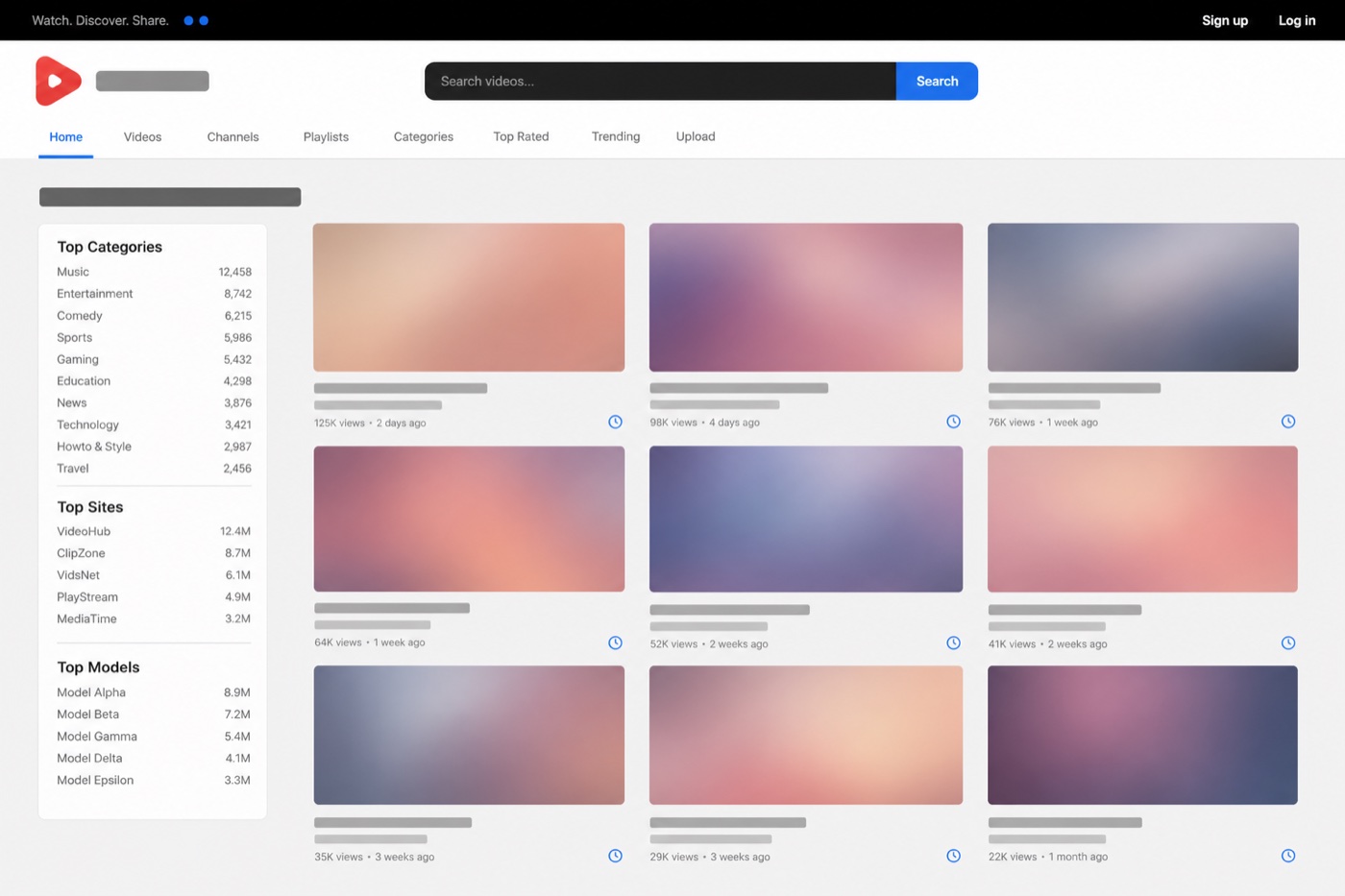Open the Technology category

pyautogui.click(x=87, y=424)
